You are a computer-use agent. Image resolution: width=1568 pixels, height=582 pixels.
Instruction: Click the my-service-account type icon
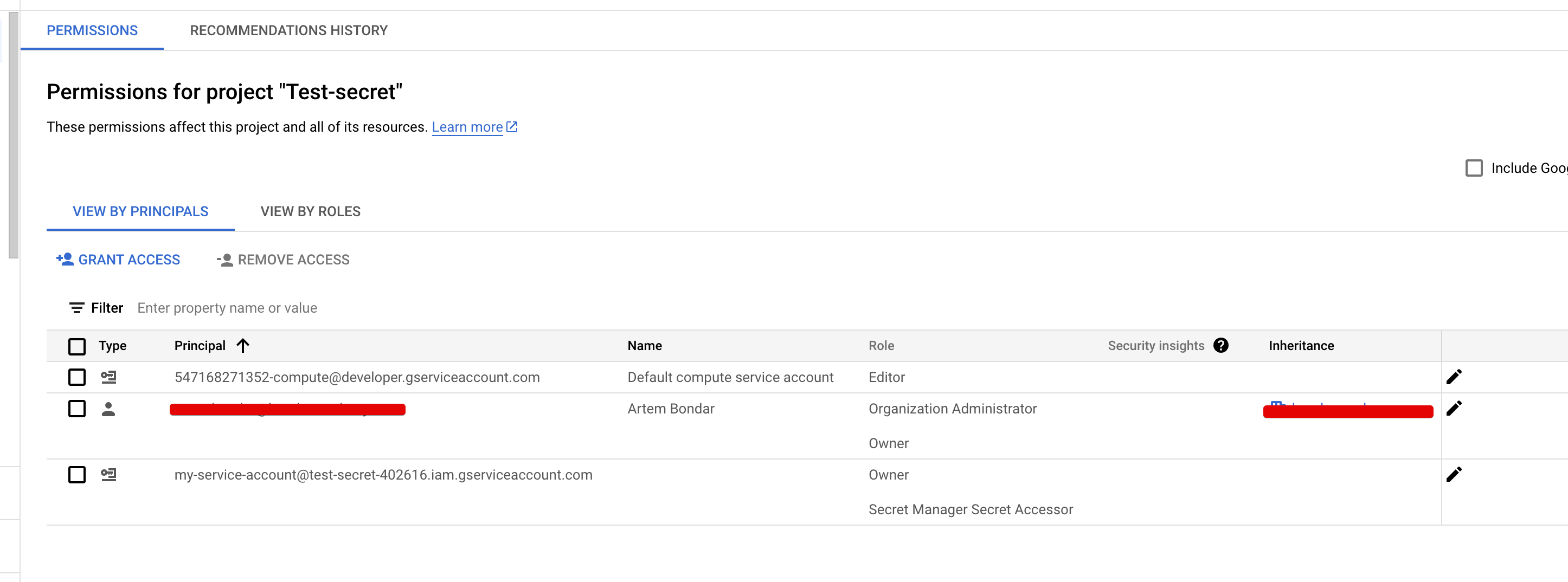click(110, 475)
